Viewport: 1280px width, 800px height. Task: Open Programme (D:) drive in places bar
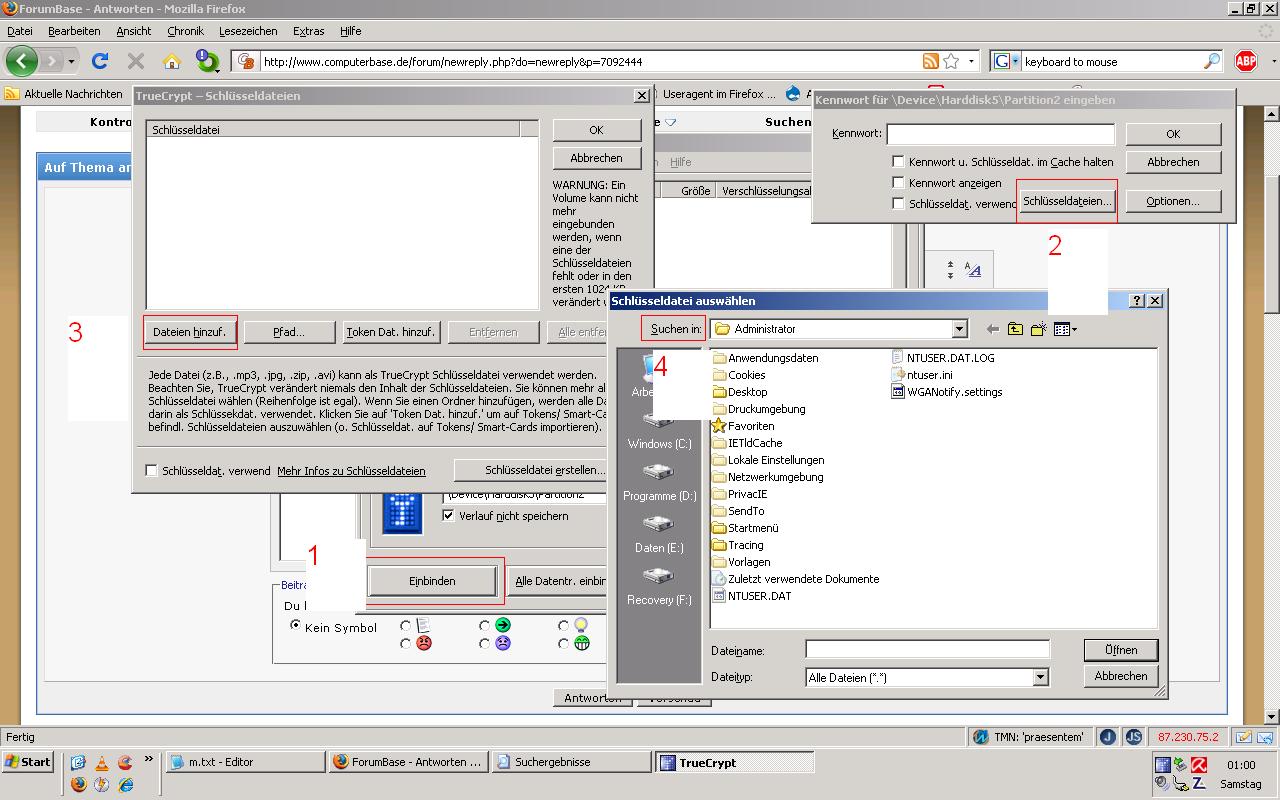point(659,483)
